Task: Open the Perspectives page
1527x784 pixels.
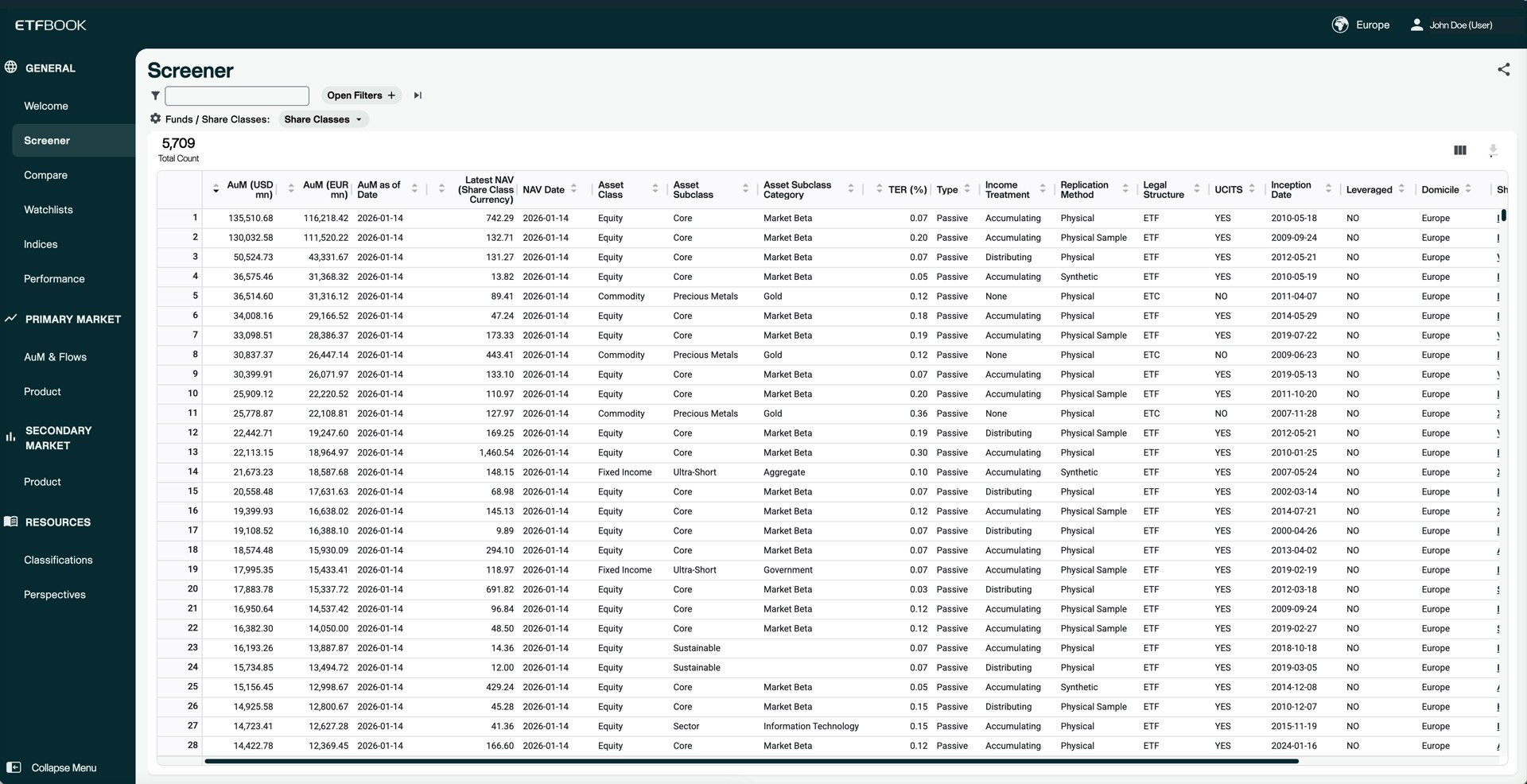Action: [x=55, y=595]
